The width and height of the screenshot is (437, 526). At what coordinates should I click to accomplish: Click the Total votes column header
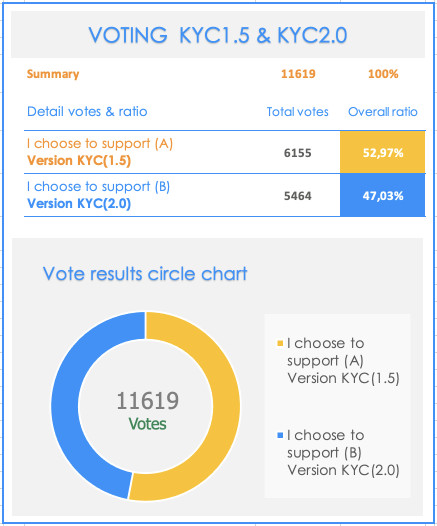pos(297,112)
